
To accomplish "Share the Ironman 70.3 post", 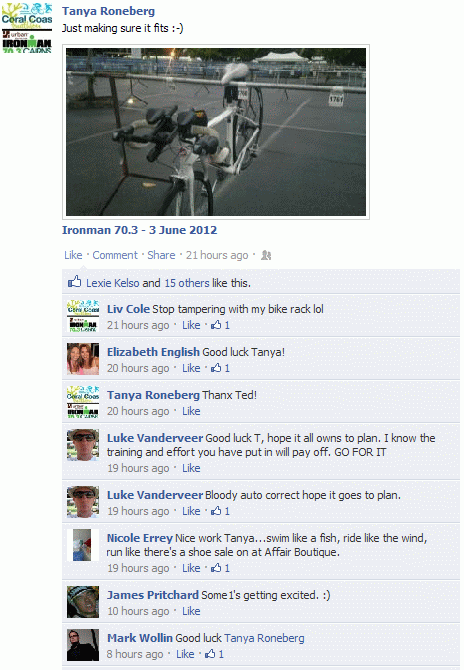I will [x=161, y=255].
